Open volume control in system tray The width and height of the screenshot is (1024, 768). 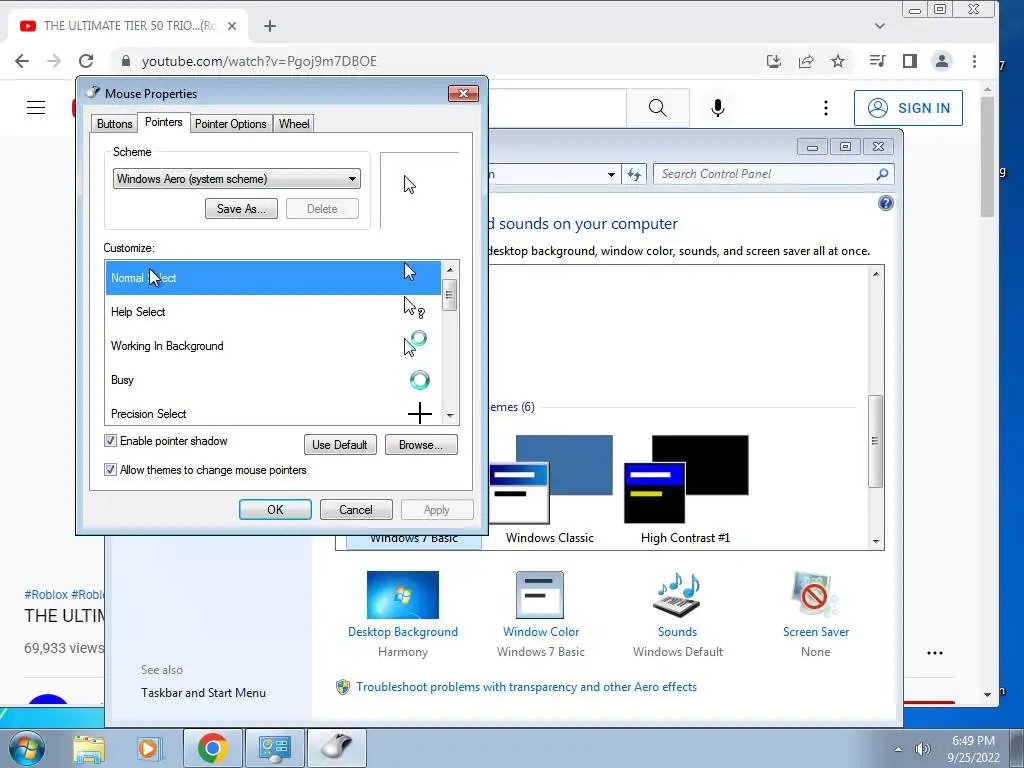[x=922, y=749]
